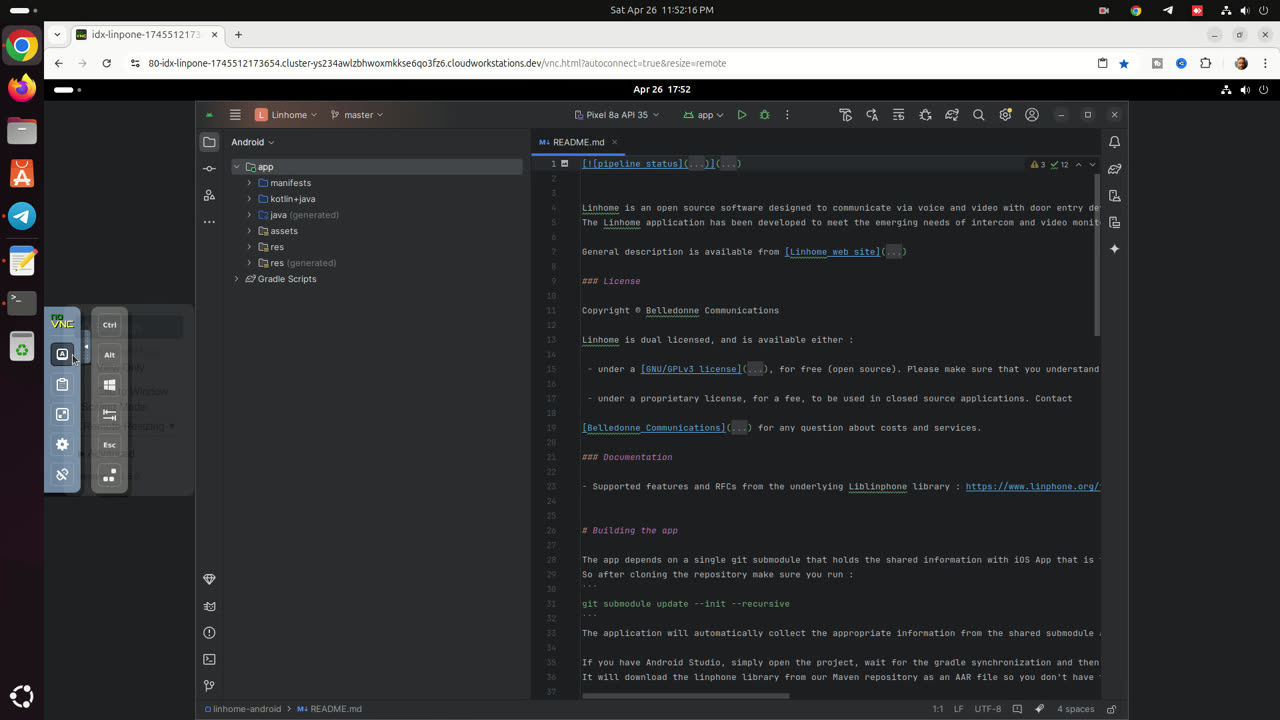Viewport: 1280px width, 720px height.
Task: Attach debugger to Android process
Action: 925,115
